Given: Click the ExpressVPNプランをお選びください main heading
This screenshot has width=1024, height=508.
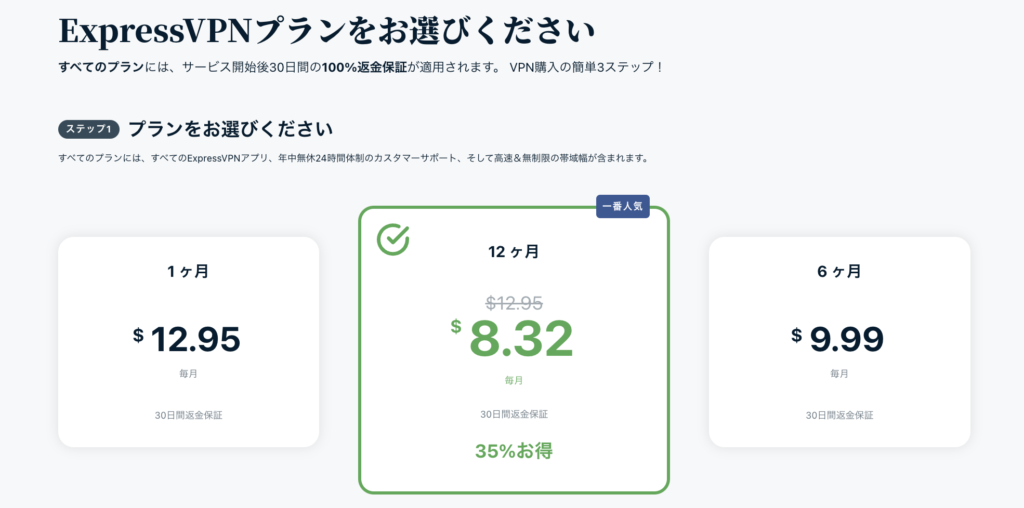Looking at the screenshot, I should pyautogui.click(x=327, y=31).
